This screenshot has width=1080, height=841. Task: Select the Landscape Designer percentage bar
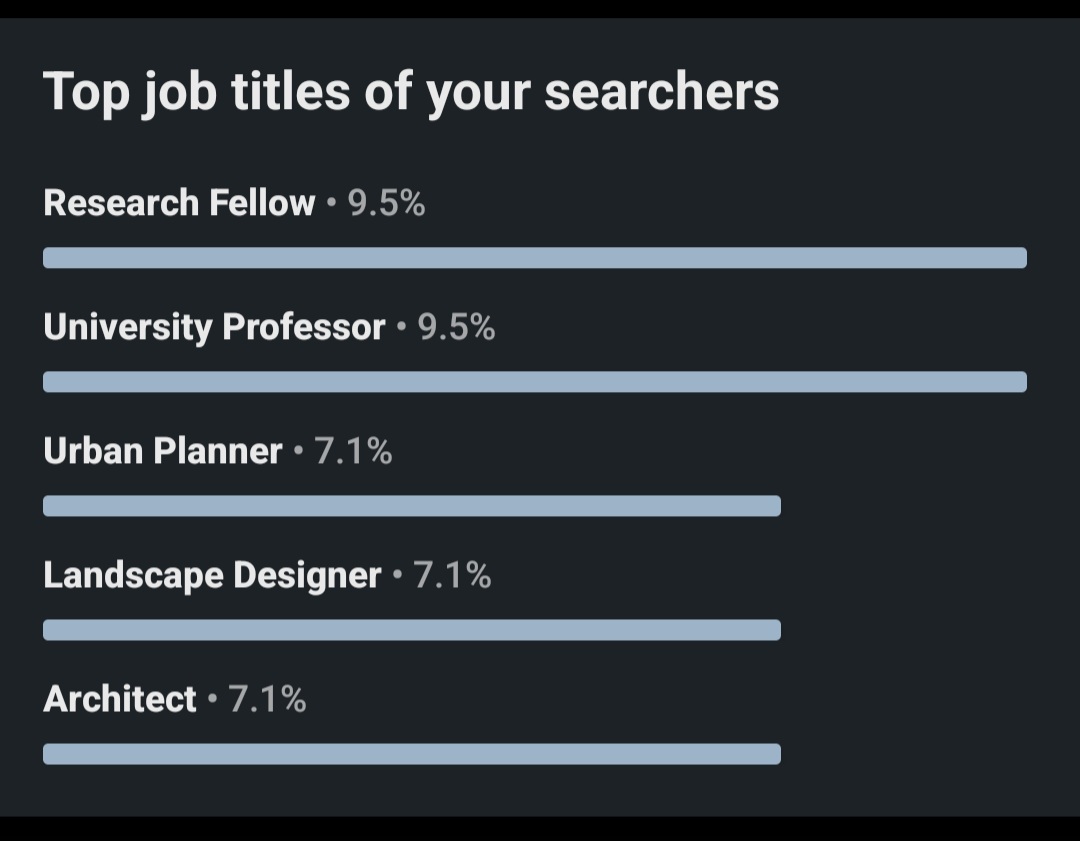pyautogui.click(x=411, y=630)
